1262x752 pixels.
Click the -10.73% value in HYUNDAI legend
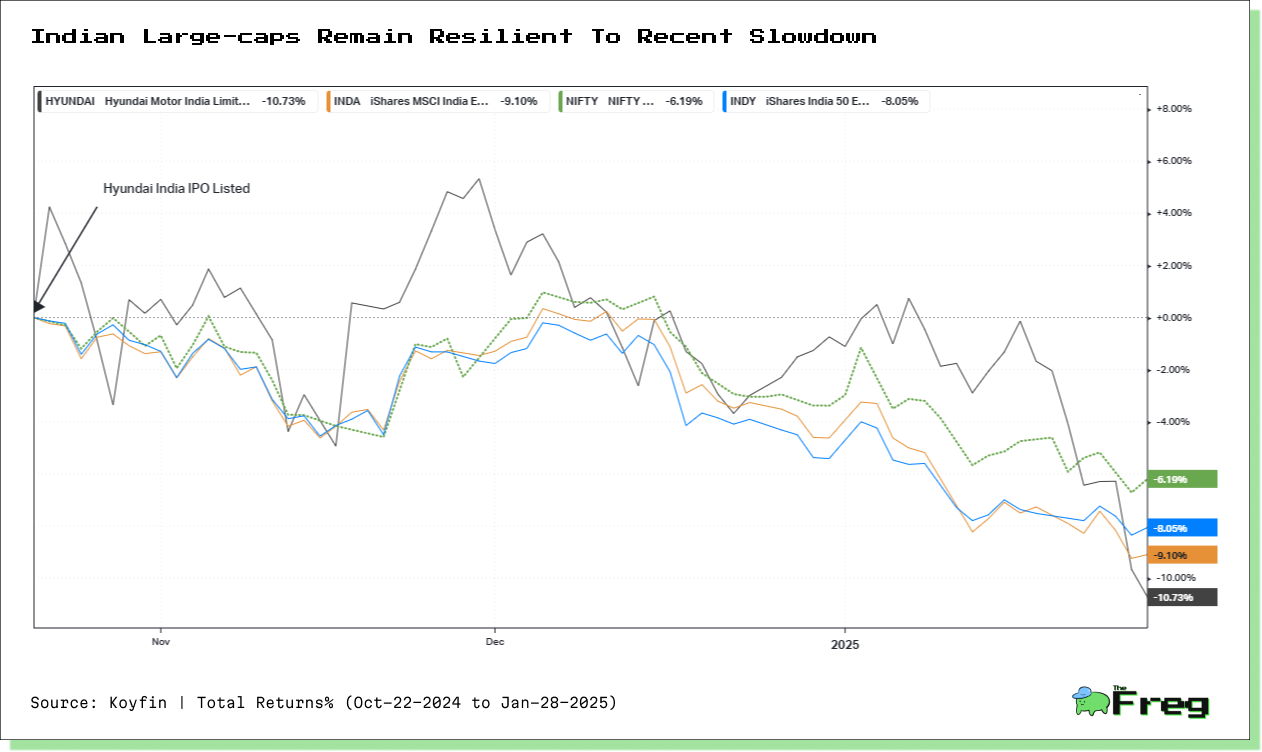point(284,101)
